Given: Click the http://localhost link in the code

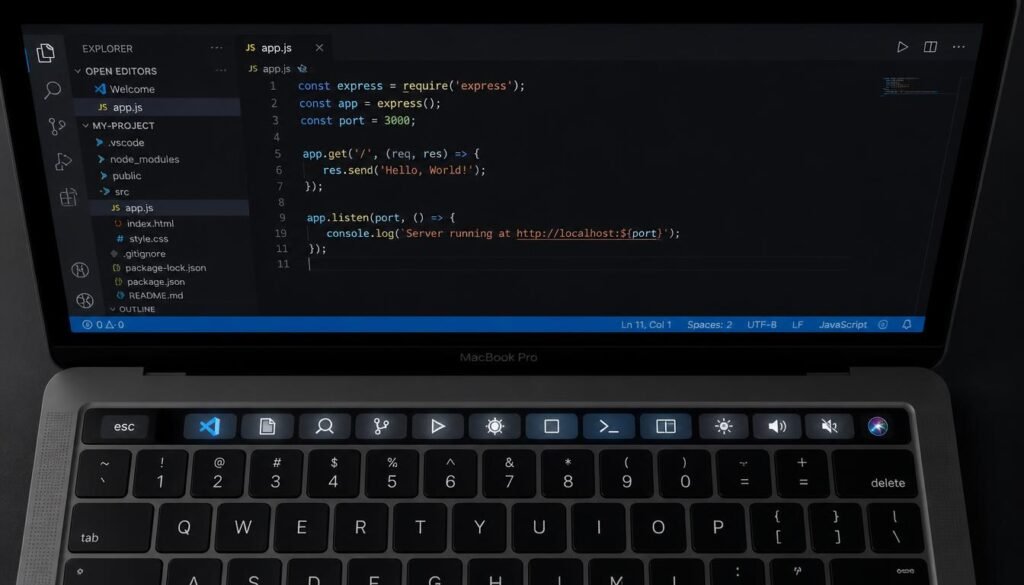Looking at the screenshot, I should 589,233.
